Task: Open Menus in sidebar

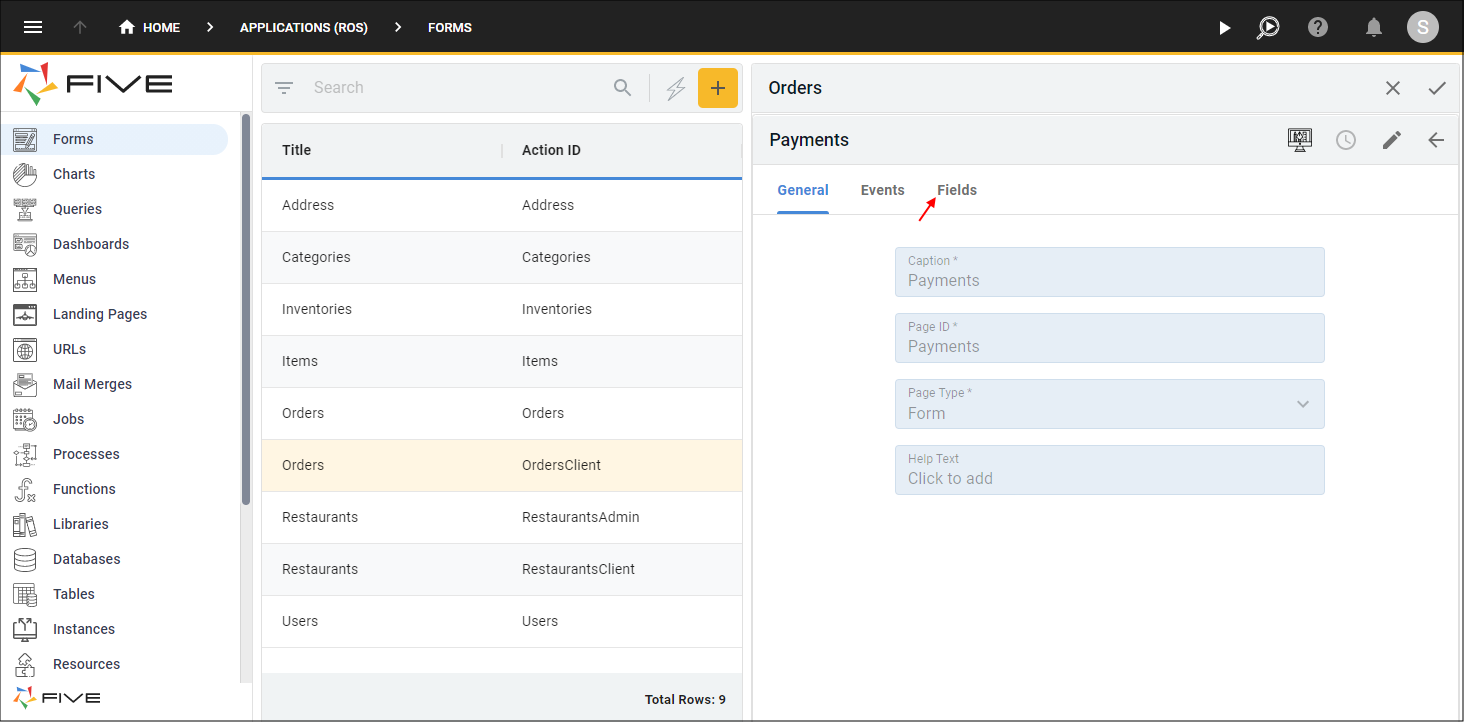Action: click(x=74, y=279)
